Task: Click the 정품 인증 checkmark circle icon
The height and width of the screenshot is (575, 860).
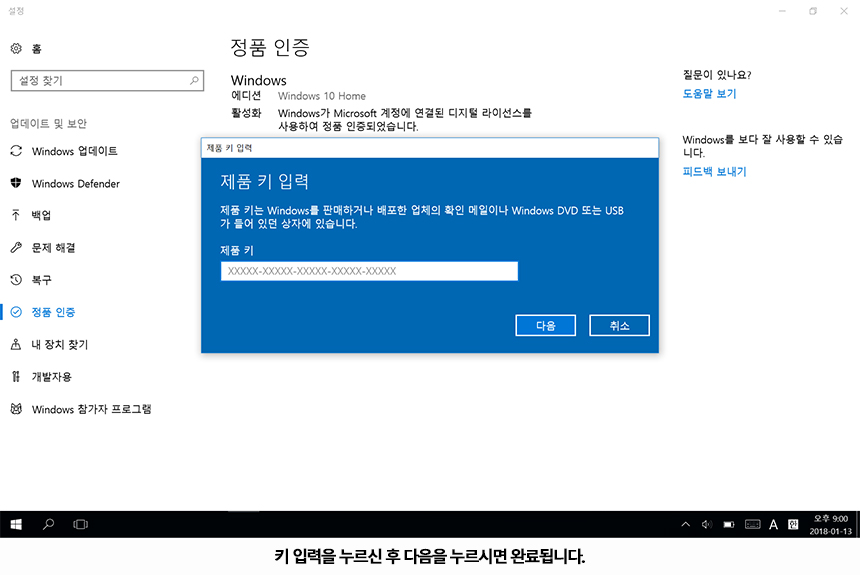Action: tap(16, 312)
